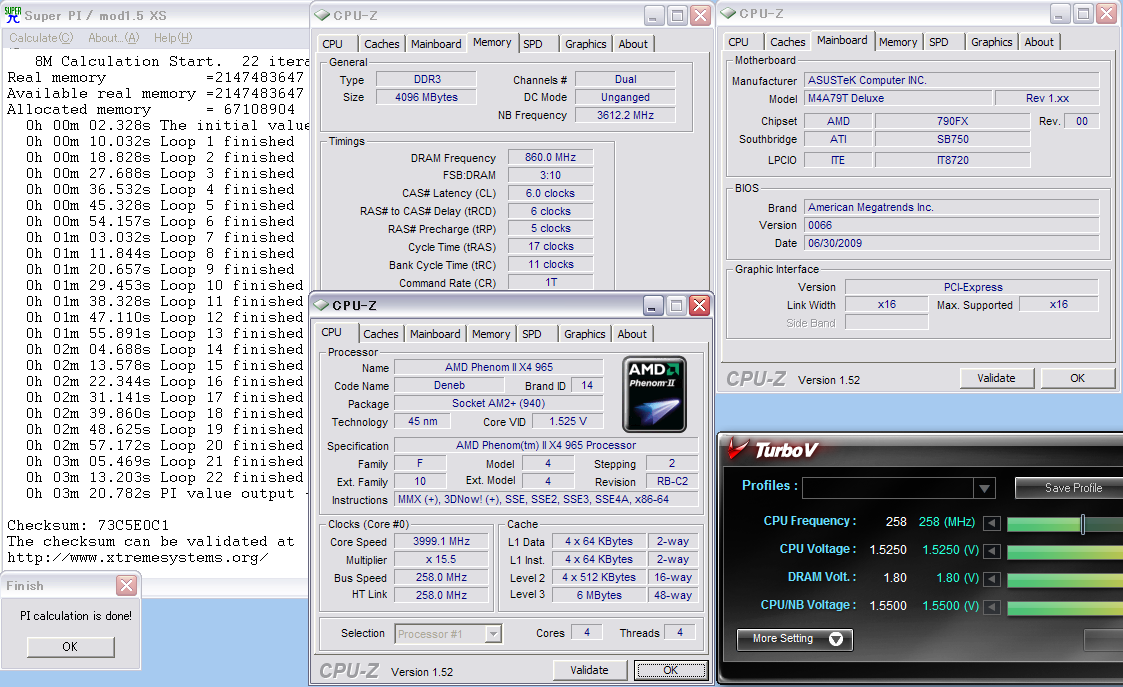Open the Help menu in Super PI
This screenshot has height=687, width=1123.
[173, 38]
